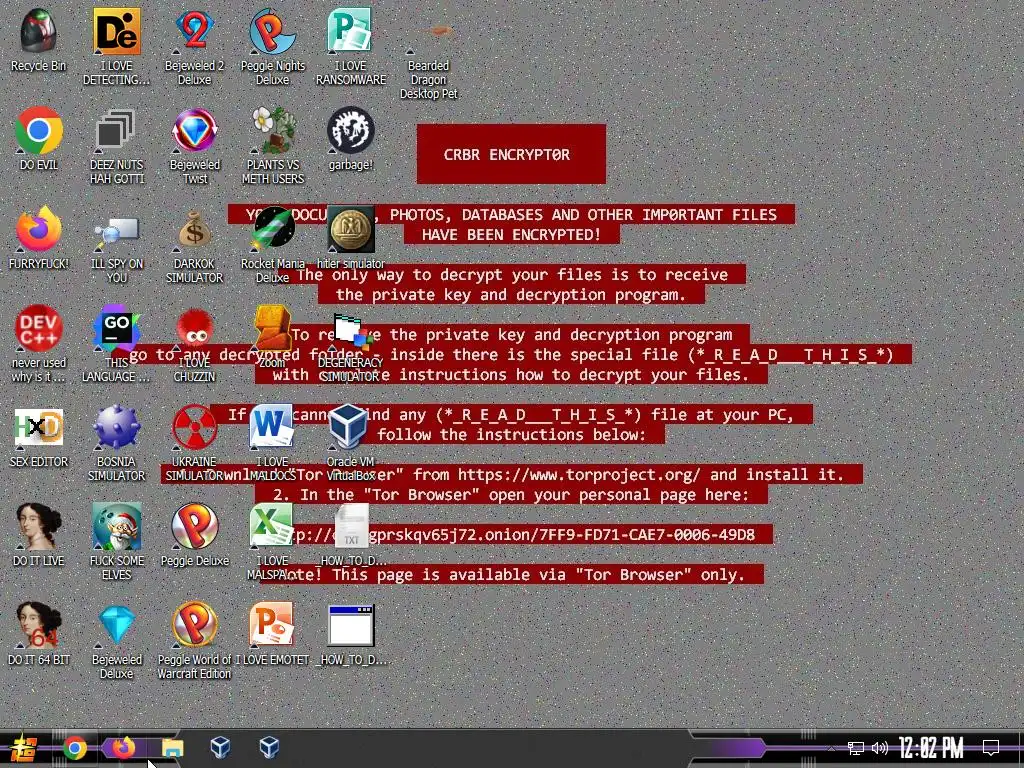
Task: Open the network tray icon
Action: tap(855, 748)
